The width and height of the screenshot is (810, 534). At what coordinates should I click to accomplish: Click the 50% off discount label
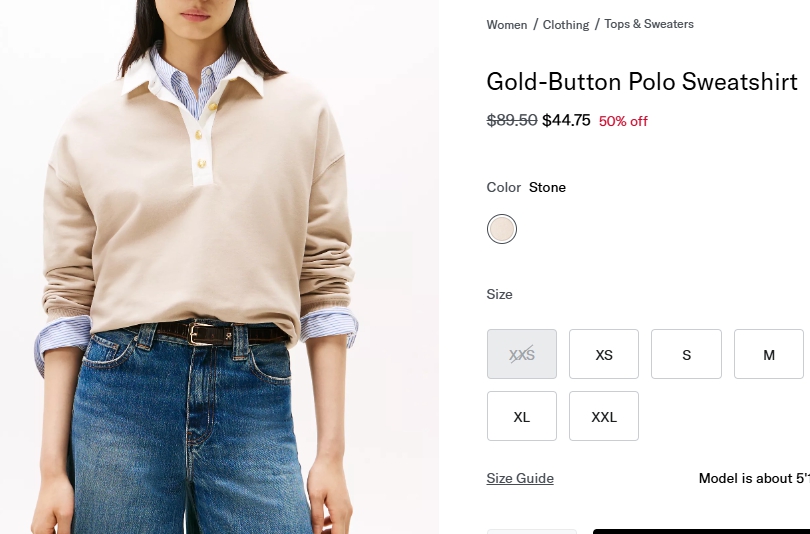click(x=623, y=121)
